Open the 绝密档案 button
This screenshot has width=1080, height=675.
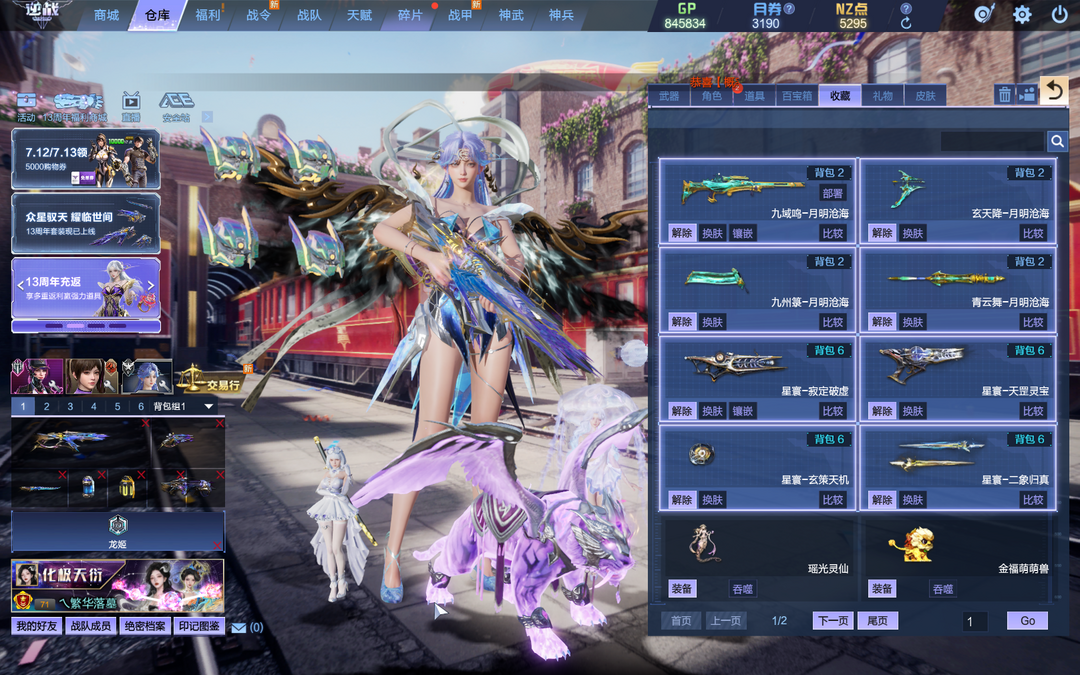(x=145, y=626)
